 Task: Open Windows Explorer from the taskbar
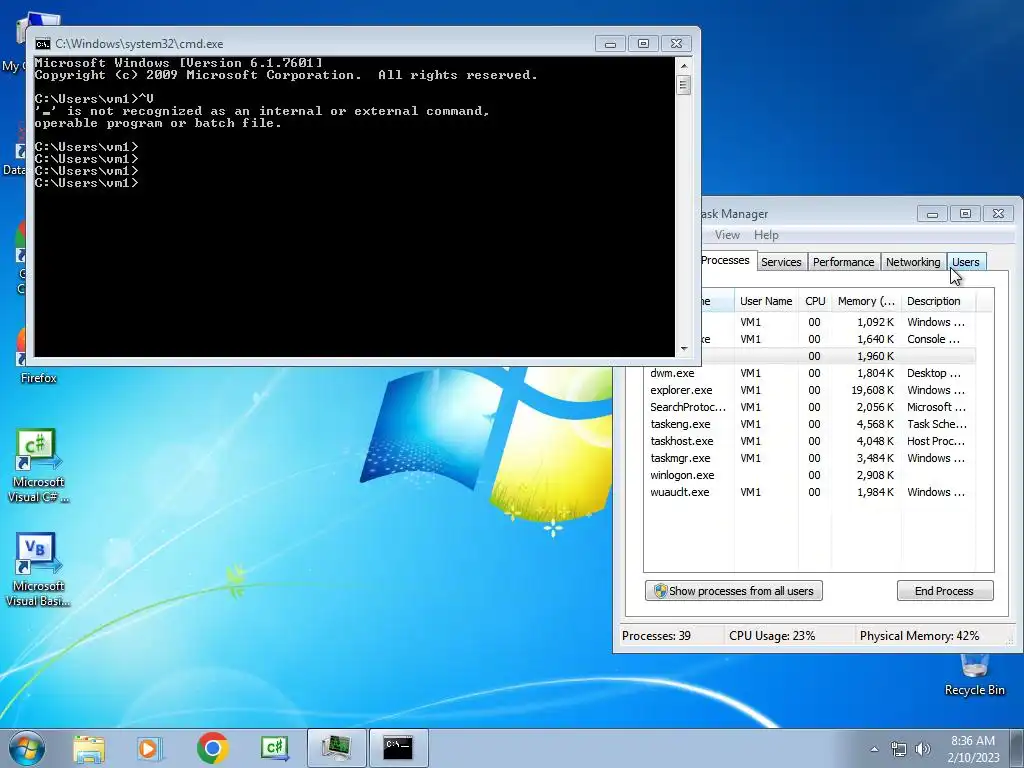(x=89, y=748)
